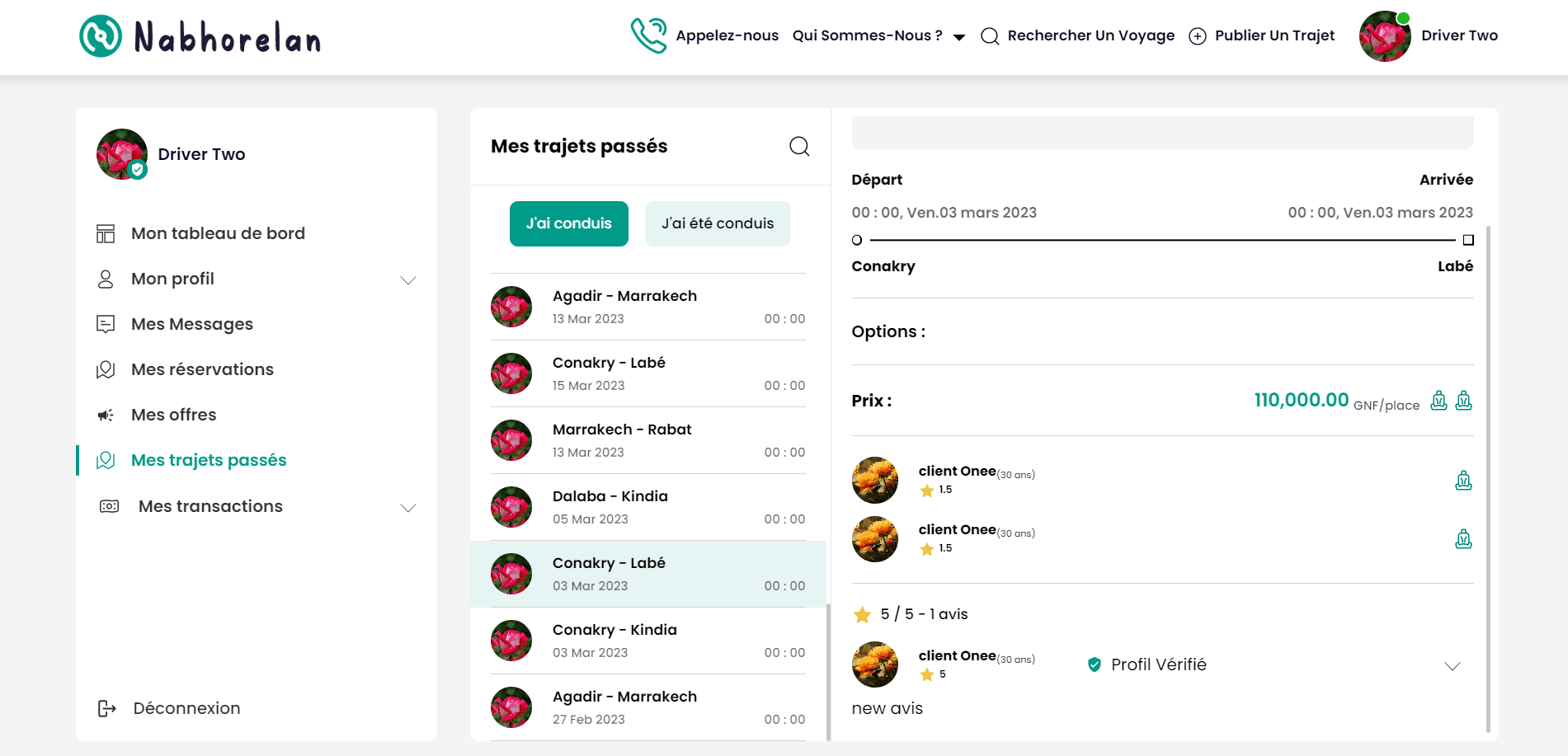Click dashboard icon in sidebar
Image resolution: width=1568 pixels, height=756 pixels.
click(106, 233)
